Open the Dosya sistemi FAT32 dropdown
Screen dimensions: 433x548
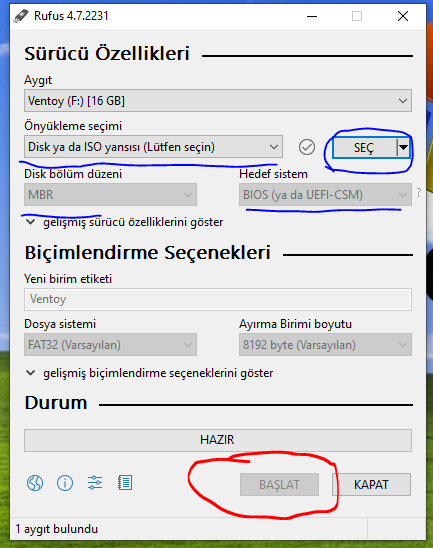(x=110, y=345)
